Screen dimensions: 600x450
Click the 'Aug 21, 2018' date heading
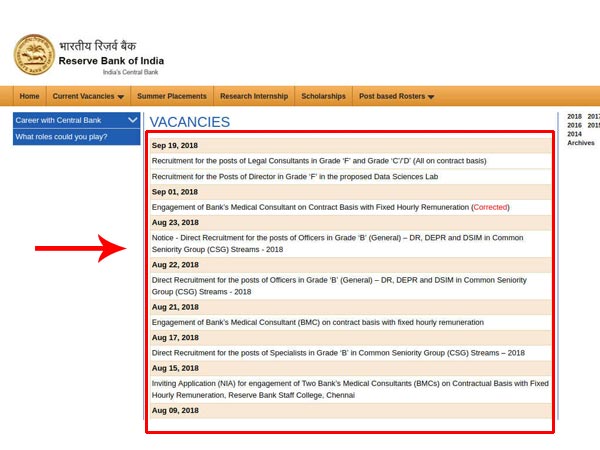pos(175,307)
